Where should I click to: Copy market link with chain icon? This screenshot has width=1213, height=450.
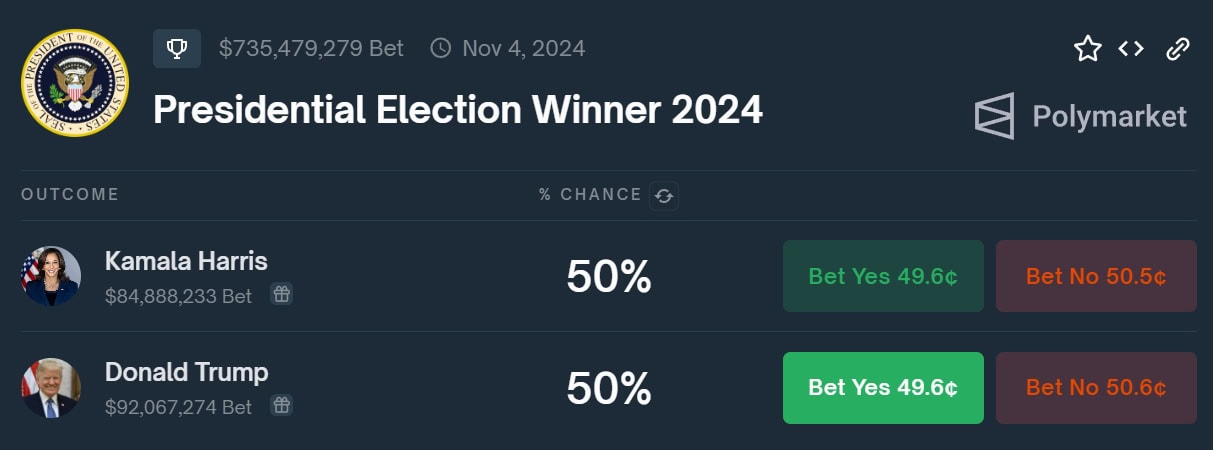point(1178,48)
